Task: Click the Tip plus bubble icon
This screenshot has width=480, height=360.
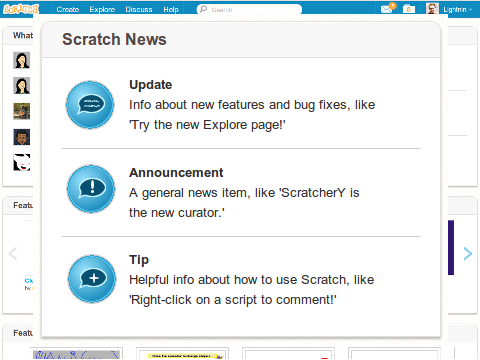Action: click(x=92, y=279)
